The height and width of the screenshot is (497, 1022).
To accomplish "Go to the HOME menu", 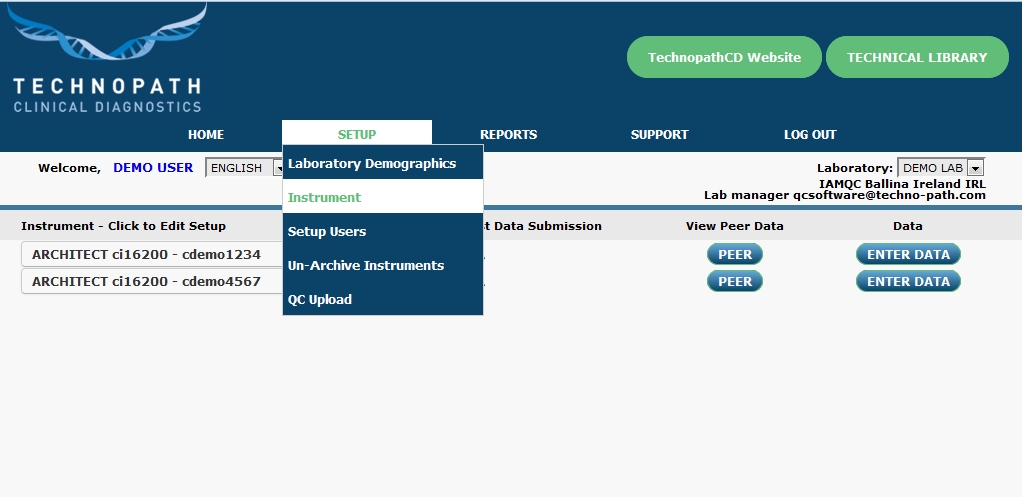I will click(206, 135).
